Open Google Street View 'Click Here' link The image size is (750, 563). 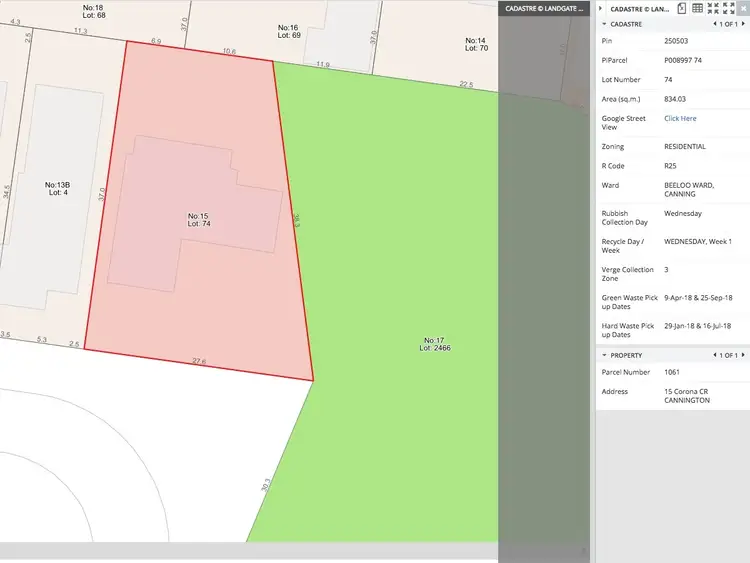click(680, 118)
